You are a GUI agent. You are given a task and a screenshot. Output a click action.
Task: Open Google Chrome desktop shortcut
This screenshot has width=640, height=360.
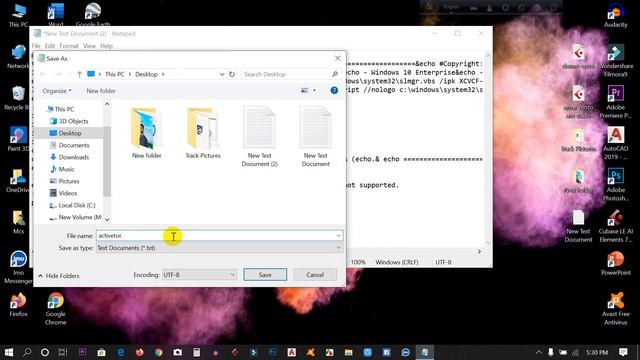[x=56, y=309]
